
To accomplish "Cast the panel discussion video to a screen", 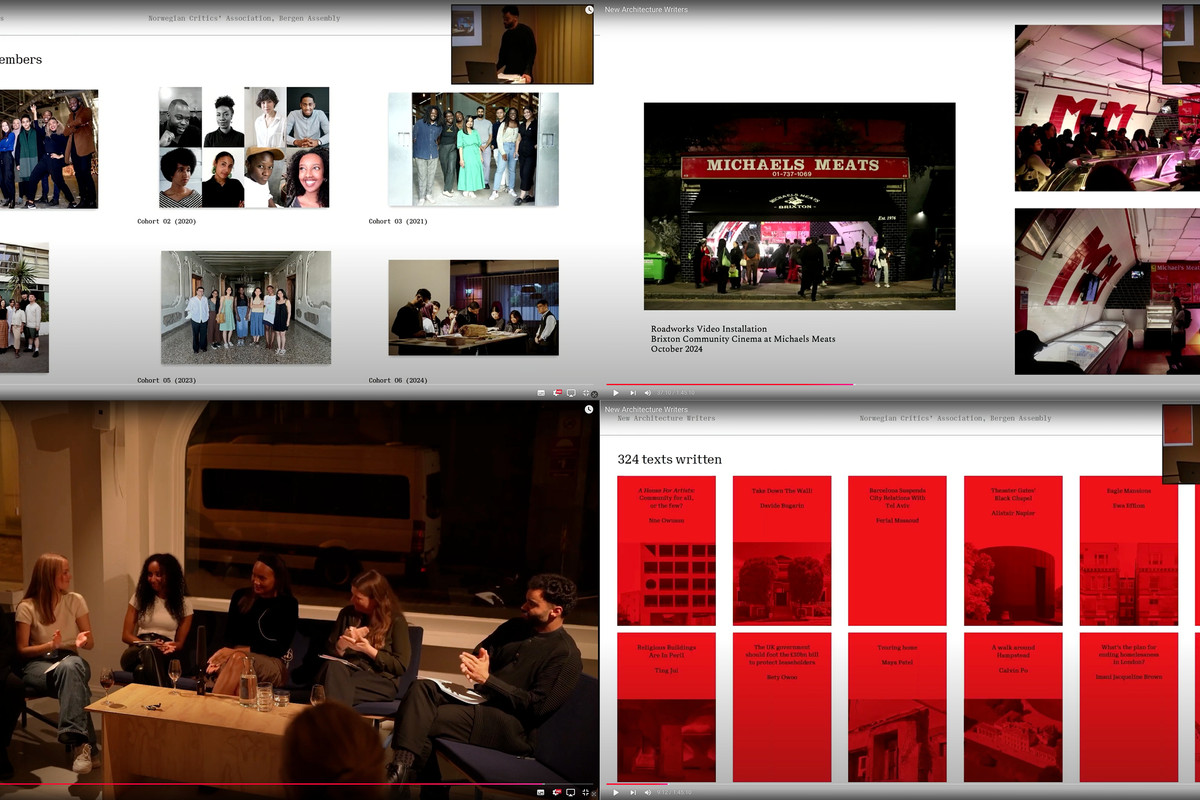I will click(x=571, y=792).
